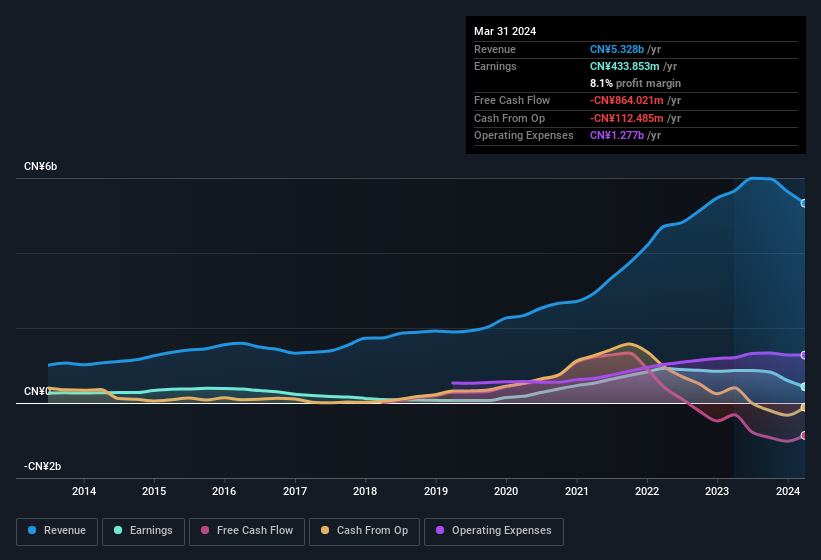Toggle Operating Expenses legend button
Screen dimensions: 821x560
tap(494, 531)
